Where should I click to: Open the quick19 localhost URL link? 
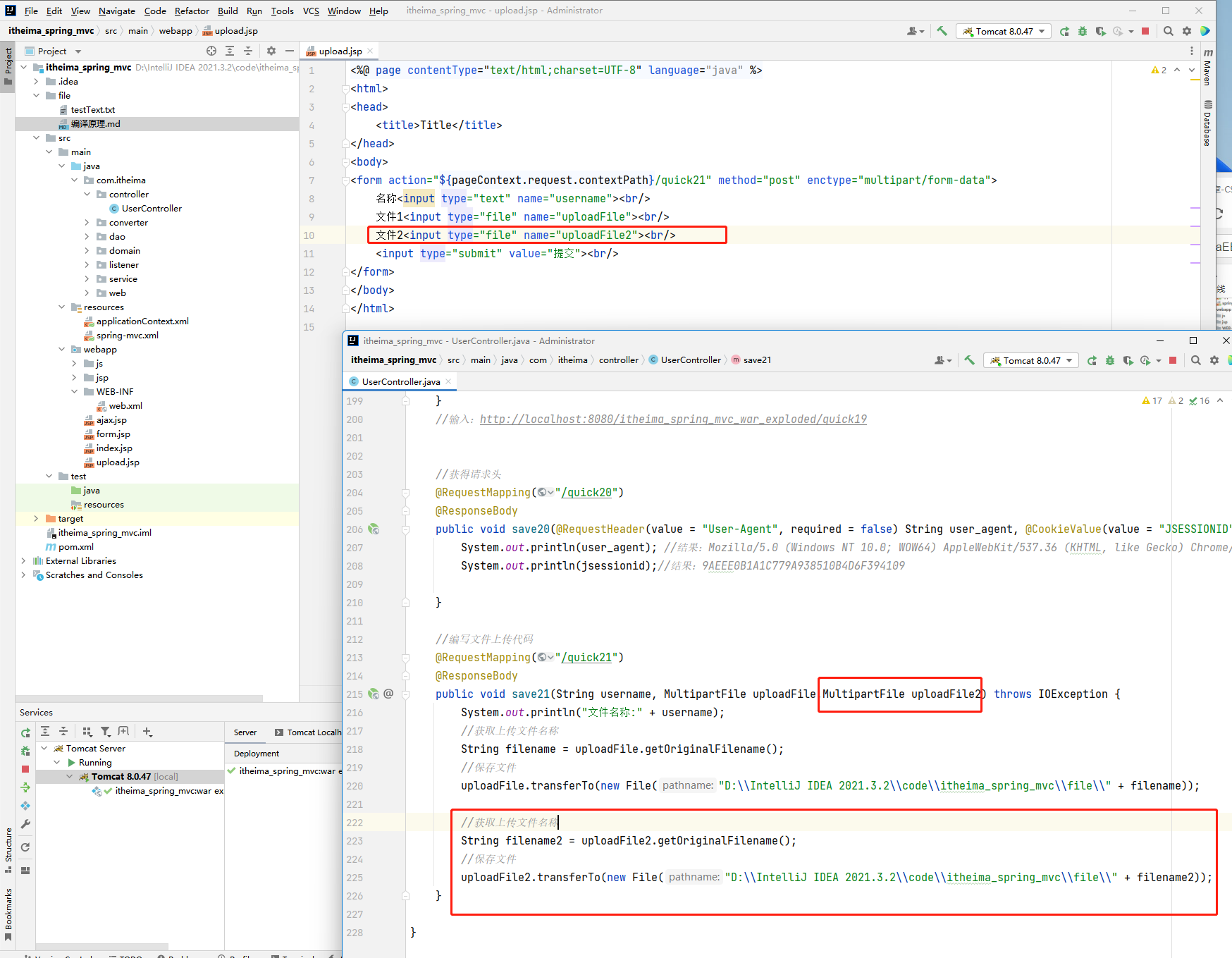(x=673, y=419)
